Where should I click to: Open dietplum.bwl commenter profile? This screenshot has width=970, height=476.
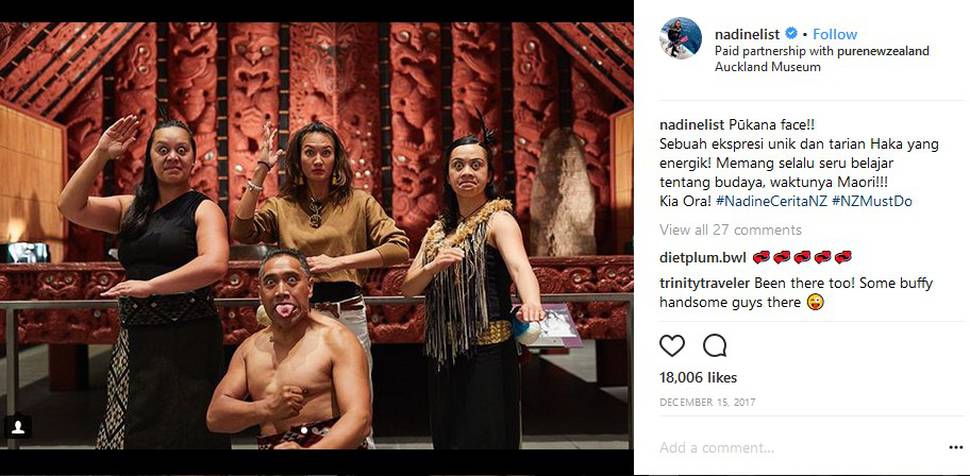[x=703, y=257]
